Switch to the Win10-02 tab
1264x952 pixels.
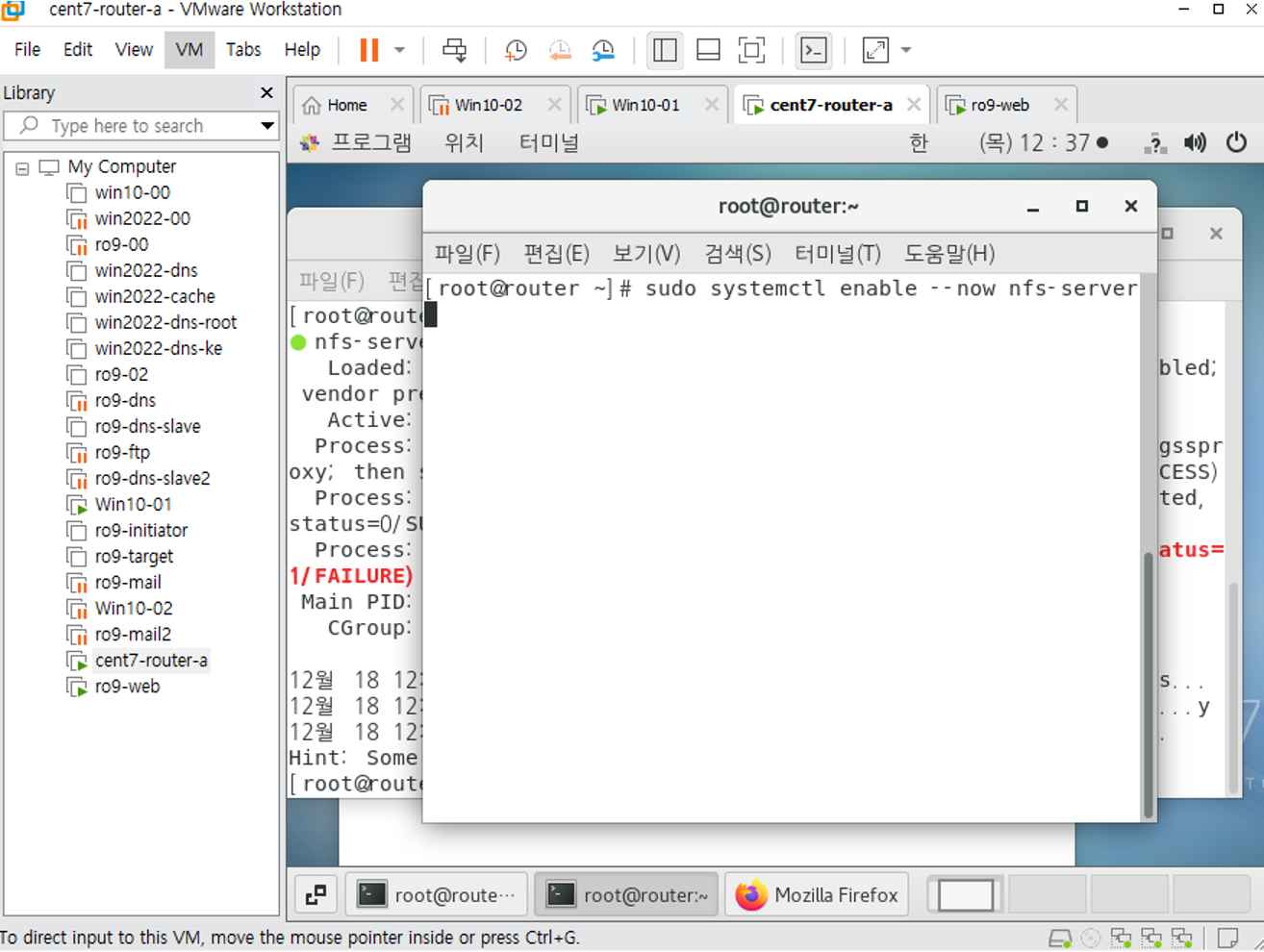pyautogui.click(x=489, y=105)
